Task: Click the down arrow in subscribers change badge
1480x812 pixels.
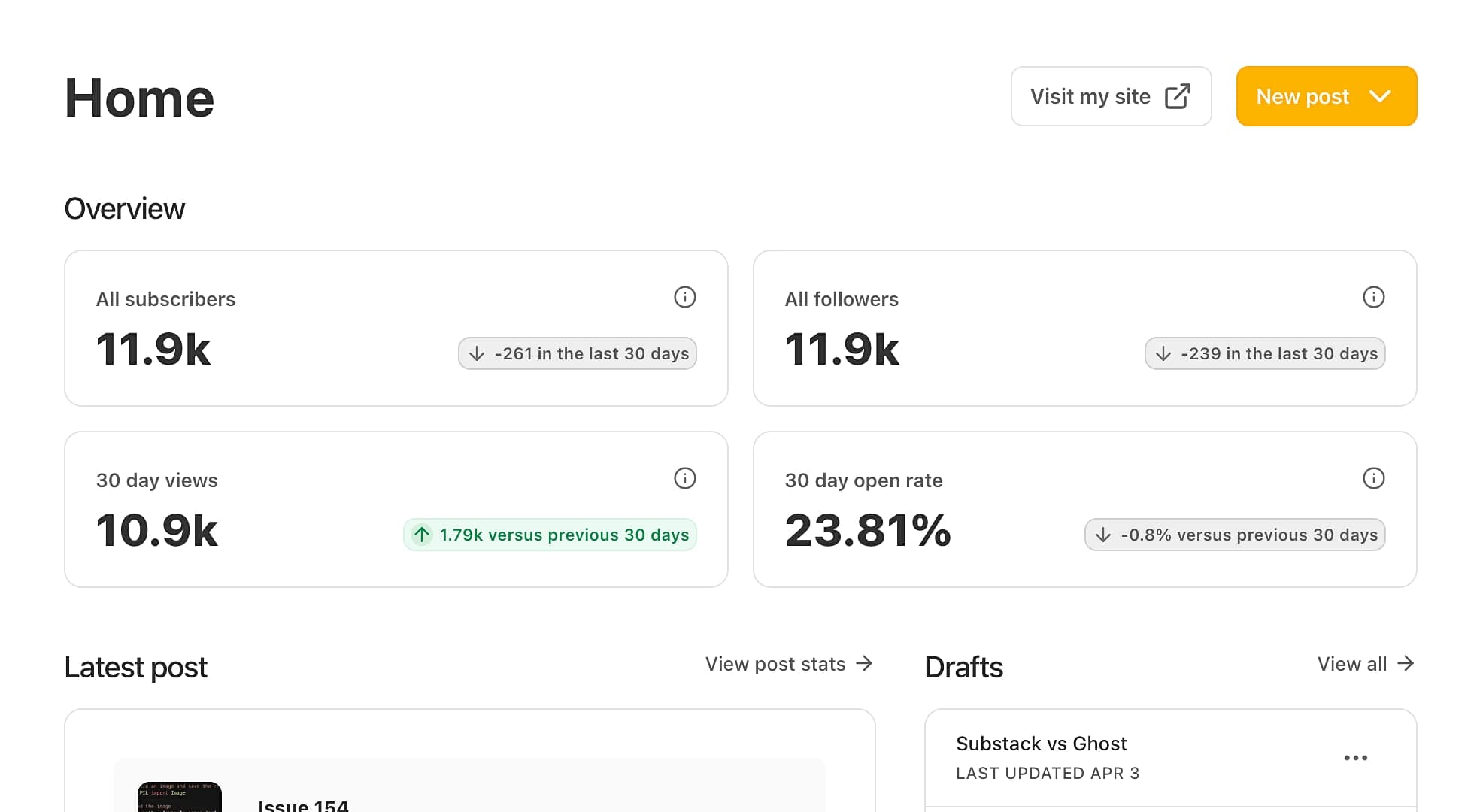Action: tap(477, 353)
